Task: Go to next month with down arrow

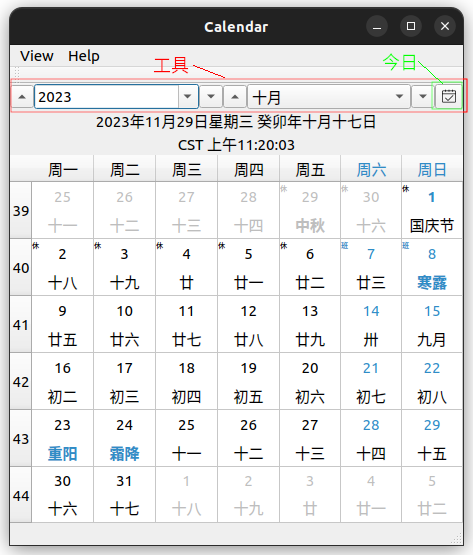Action: tap(422, 96)
